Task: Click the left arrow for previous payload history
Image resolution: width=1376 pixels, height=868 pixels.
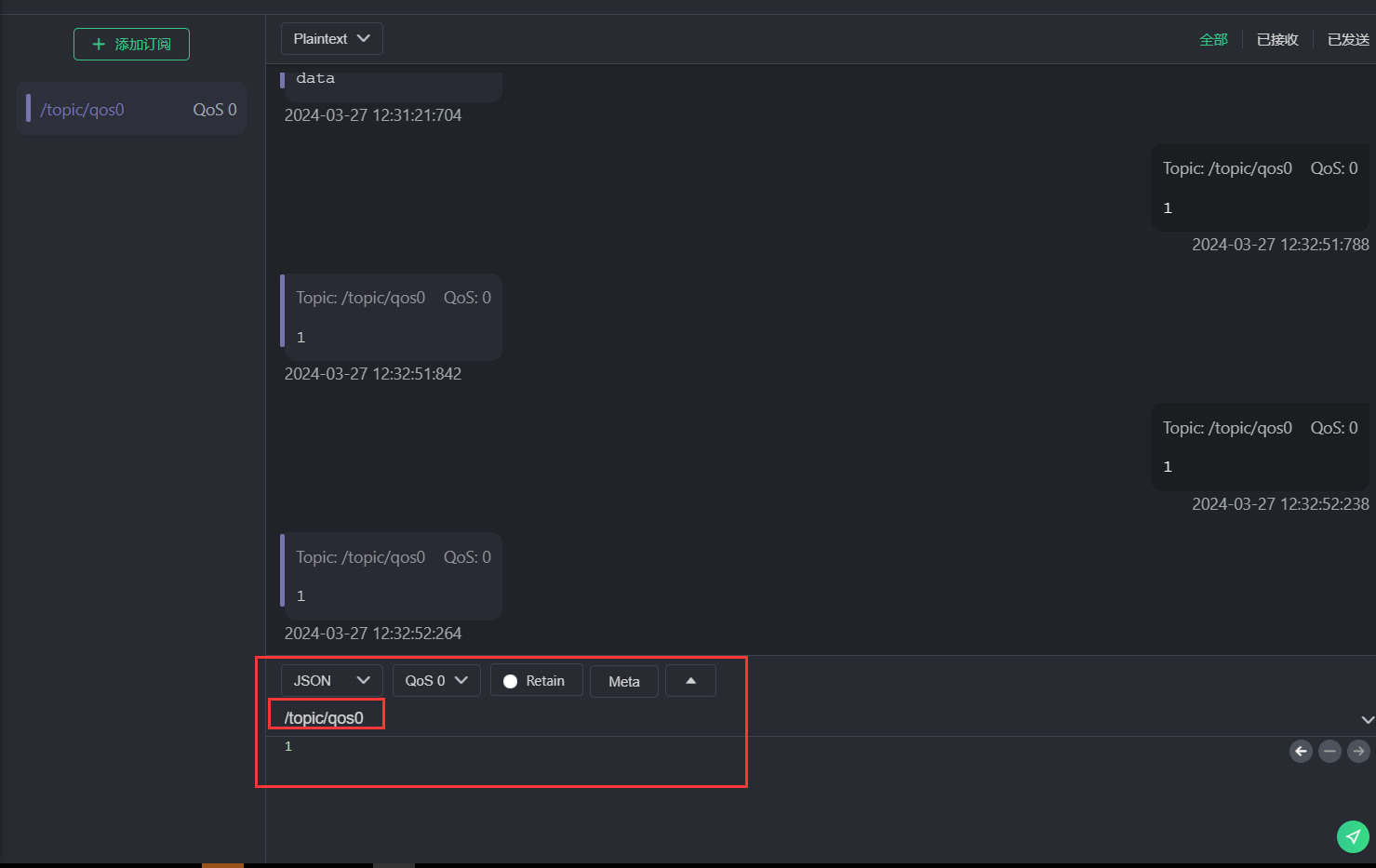Action: pos(1301,751)
